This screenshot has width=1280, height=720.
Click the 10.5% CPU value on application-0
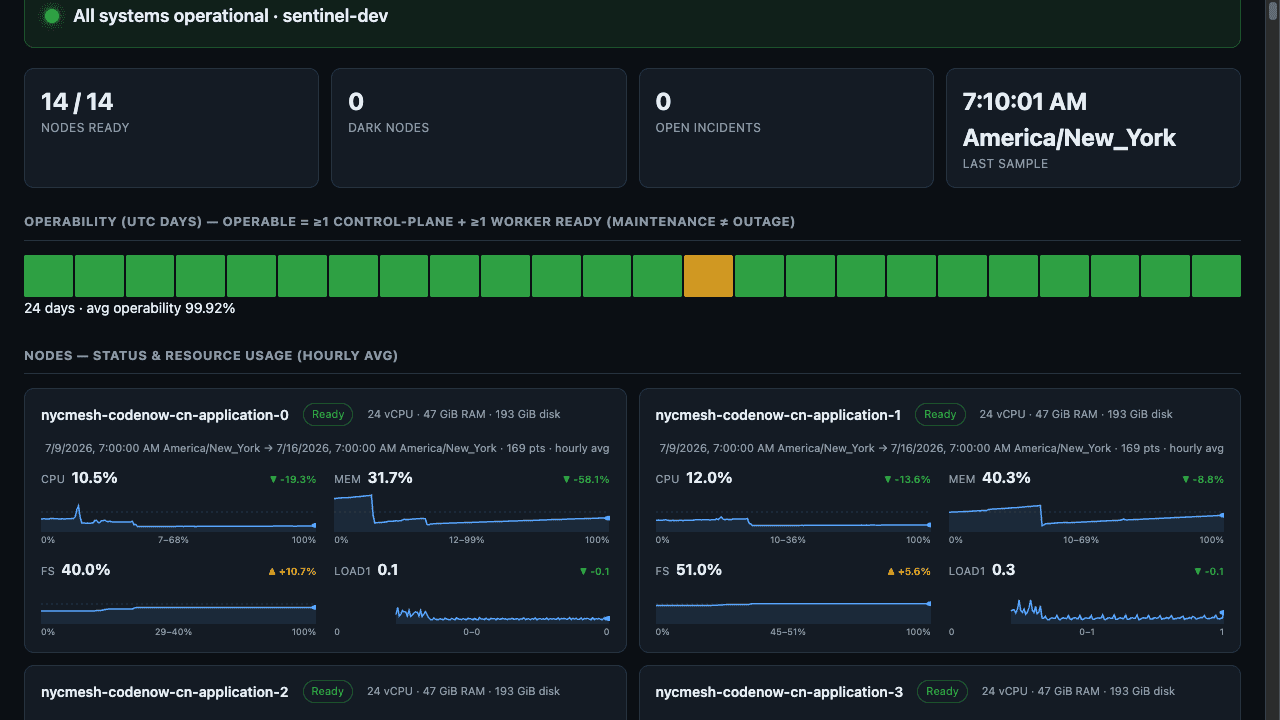pyautogui.click(x=94, y=478)
